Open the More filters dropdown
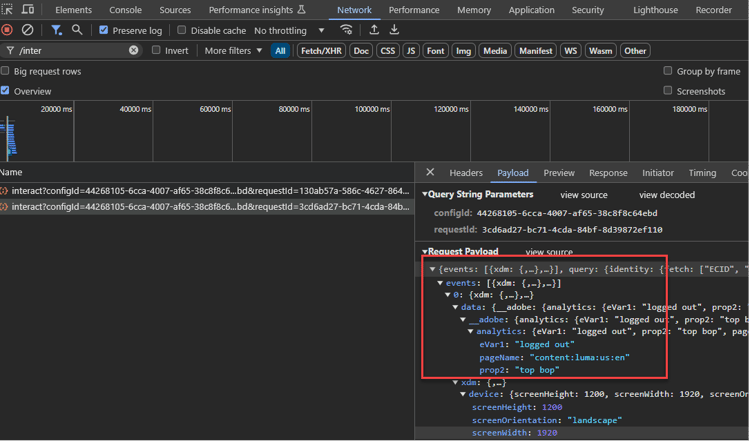 [x=233, y=51]
